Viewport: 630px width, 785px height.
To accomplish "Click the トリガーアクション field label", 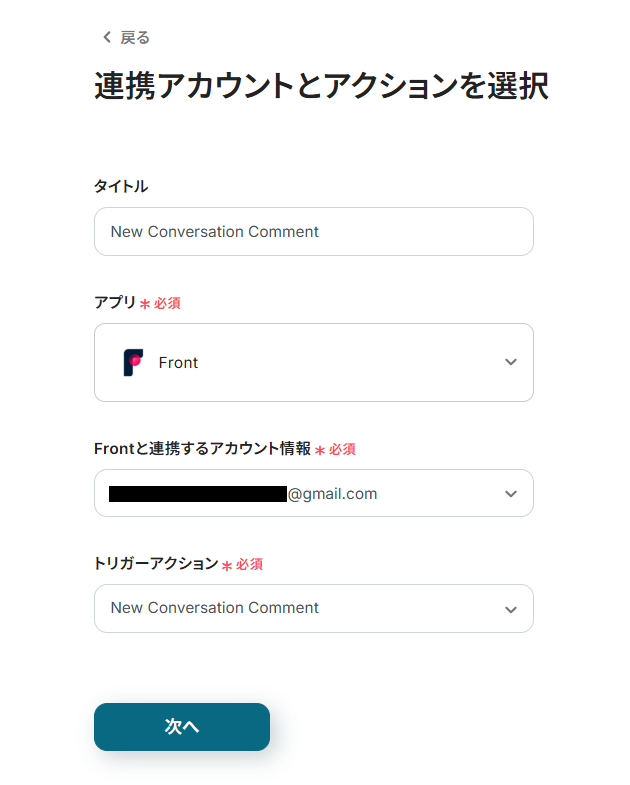I will [x=156, y=564].
